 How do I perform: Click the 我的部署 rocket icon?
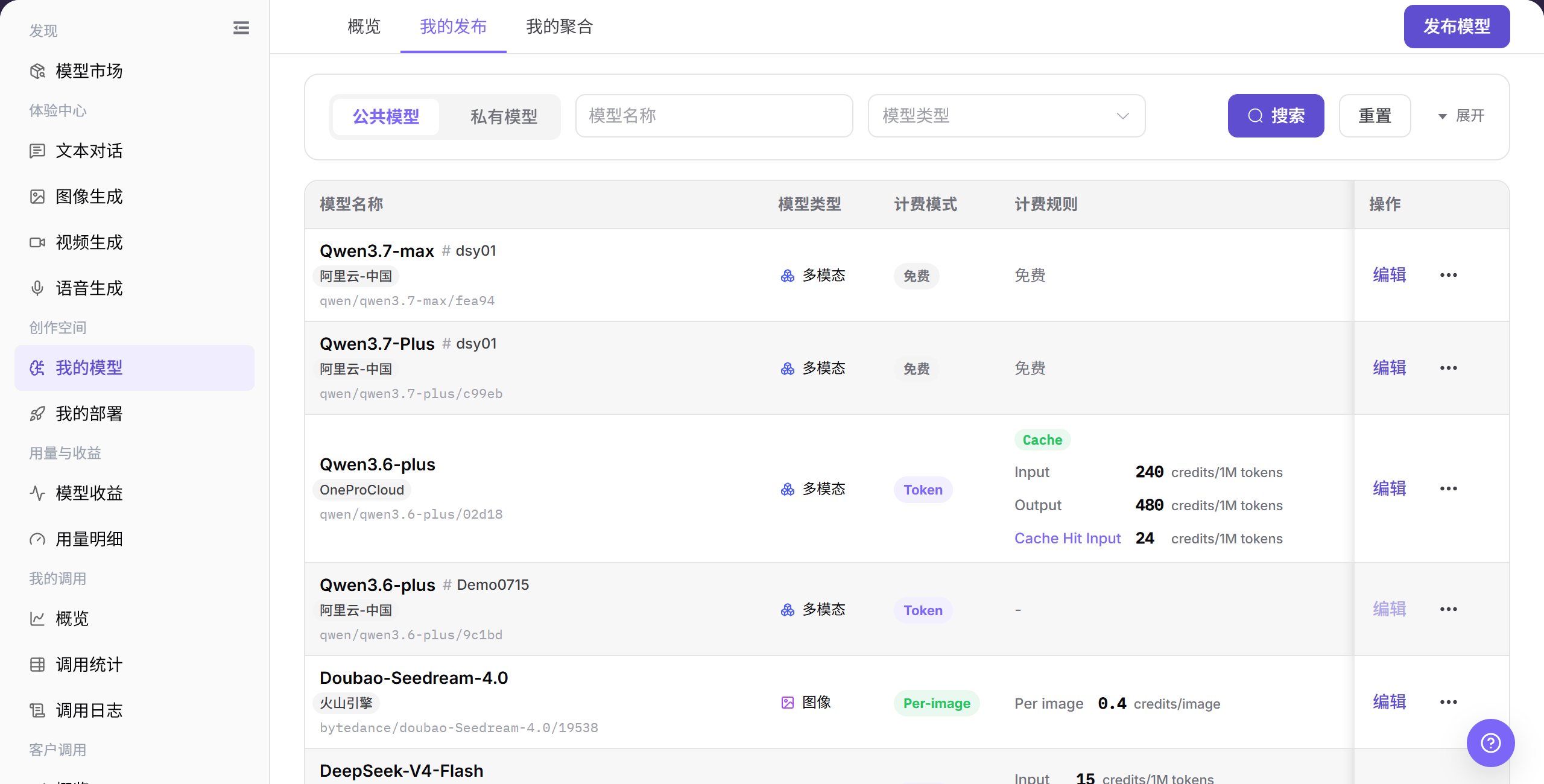pyautogui.click(x=37, y=414)
